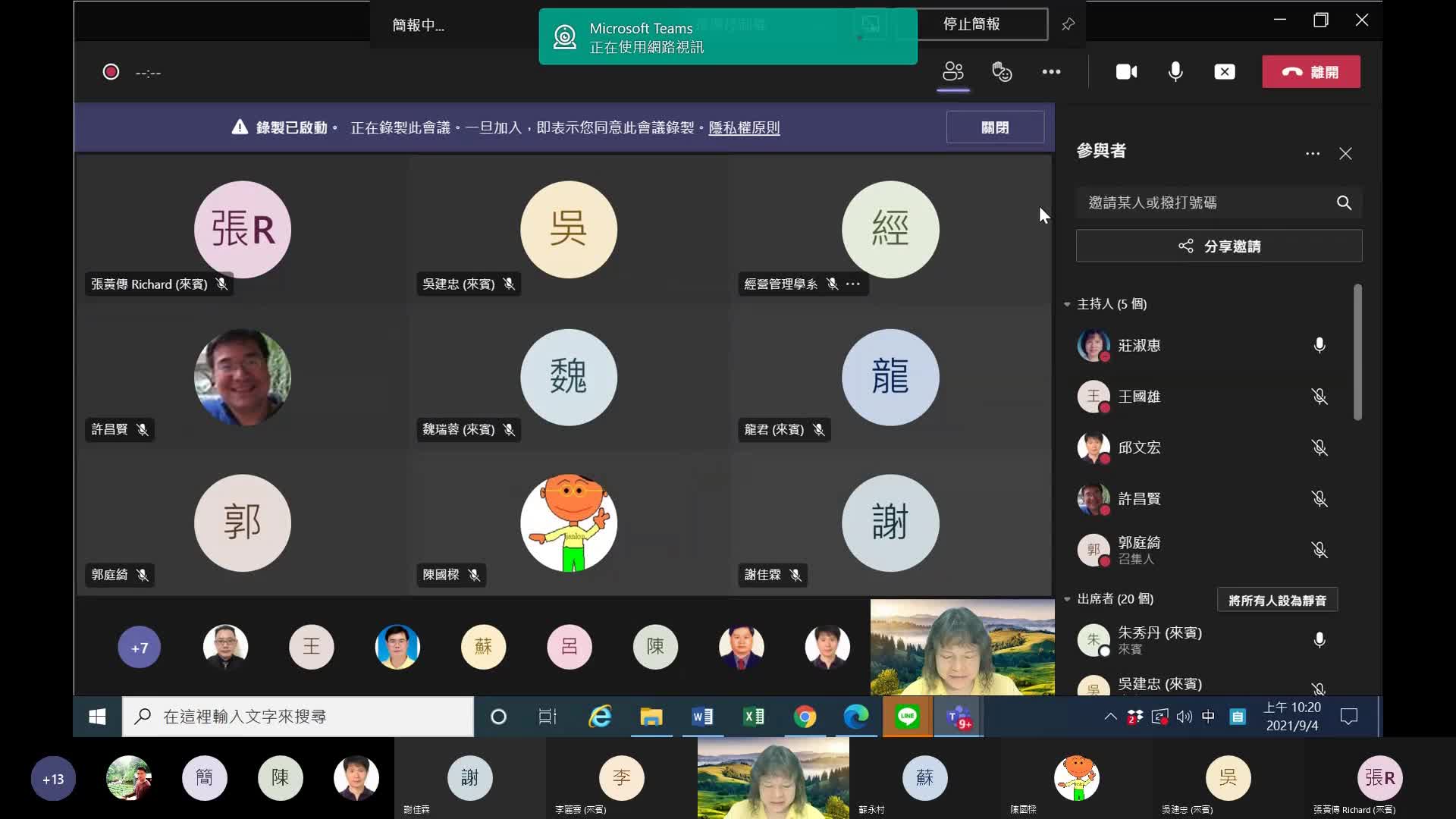Toggle the microphone in meeting toolbar
This screenshot has height=819, width=1456.
click(x=1175, y=72)
